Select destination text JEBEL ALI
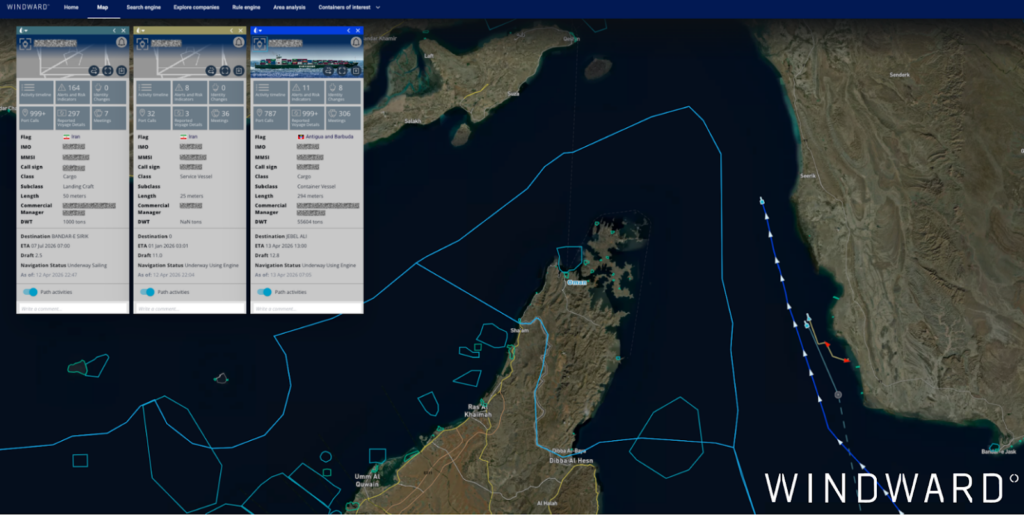Viewport: 1024px width, 515px height. tap(295, 236)
